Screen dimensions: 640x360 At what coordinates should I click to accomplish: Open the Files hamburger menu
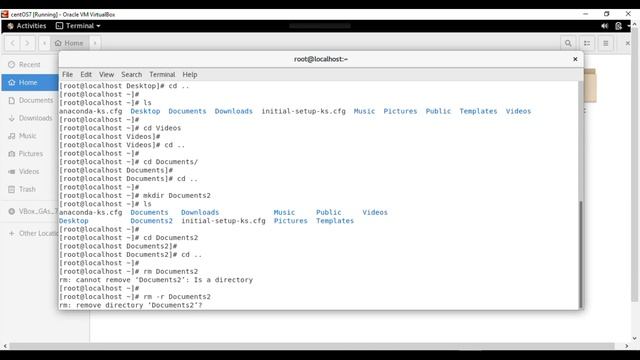pyautogui.click(x=606, y=43)
